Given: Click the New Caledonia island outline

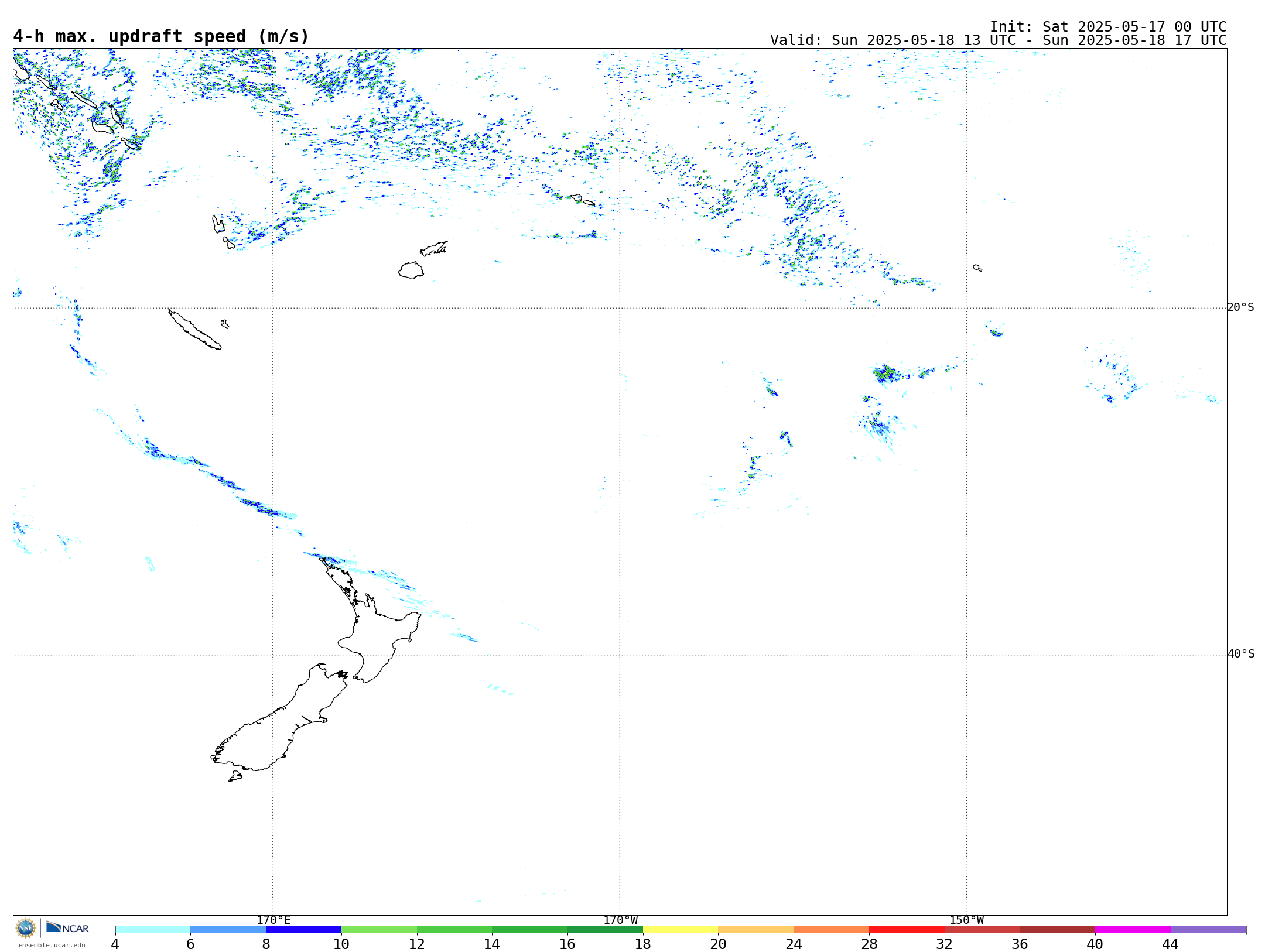Looking at the screenshot, I should [194, 330].
